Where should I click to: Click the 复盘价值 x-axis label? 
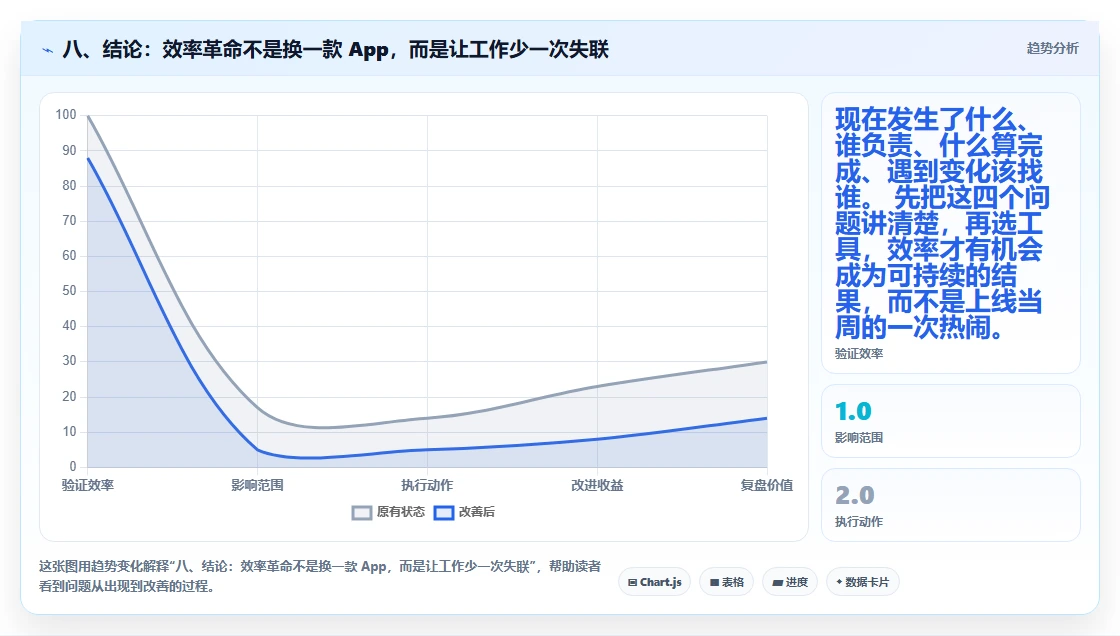[x=766, y=485]
